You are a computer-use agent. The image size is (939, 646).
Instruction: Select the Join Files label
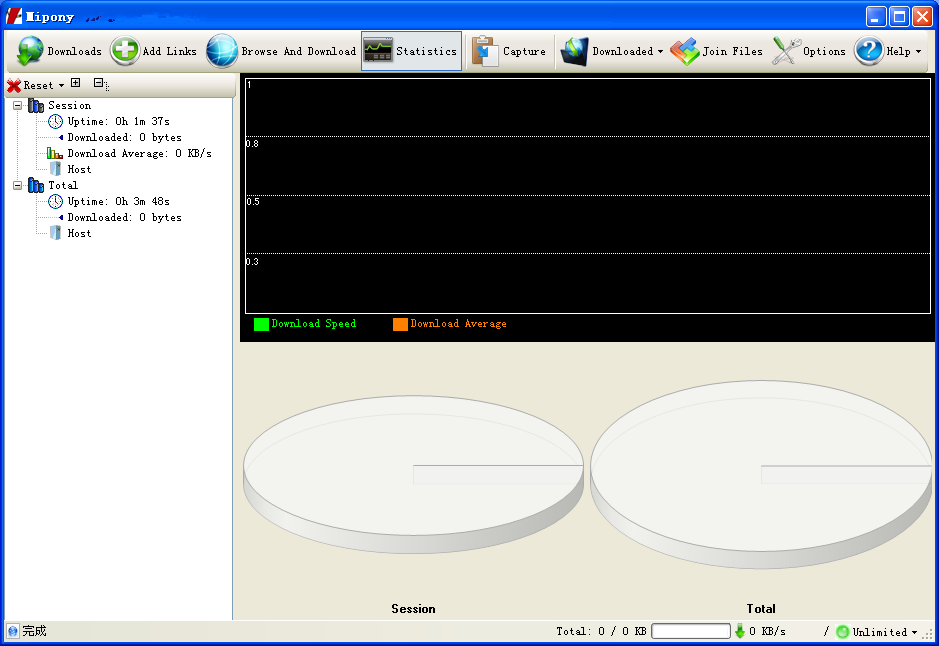coord(733,51)
